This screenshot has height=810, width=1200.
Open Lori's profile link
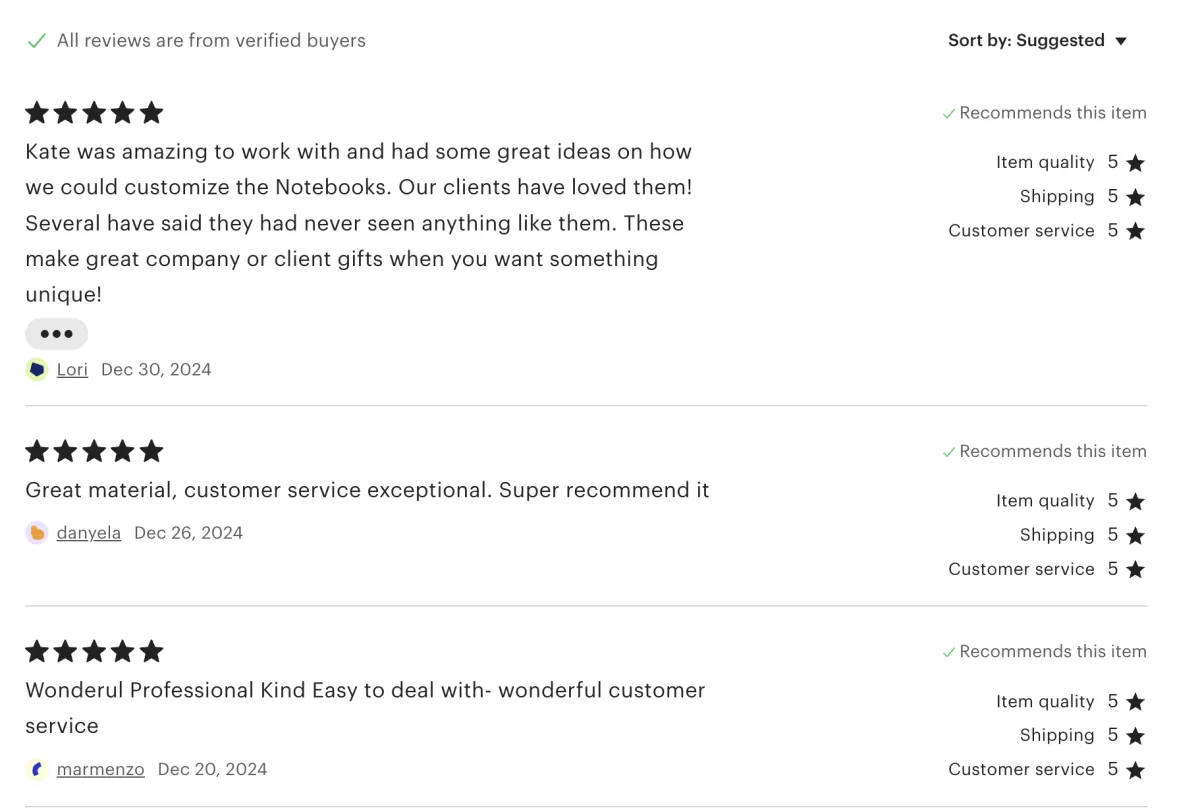click(72, 370)
